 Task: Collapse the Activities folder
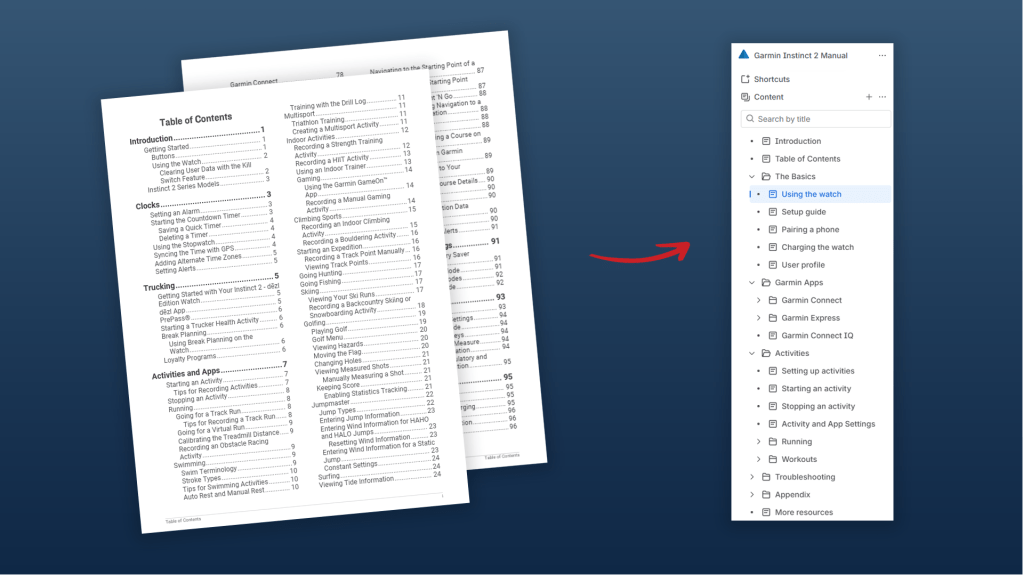pyautogui.click(x=752, y=353)
